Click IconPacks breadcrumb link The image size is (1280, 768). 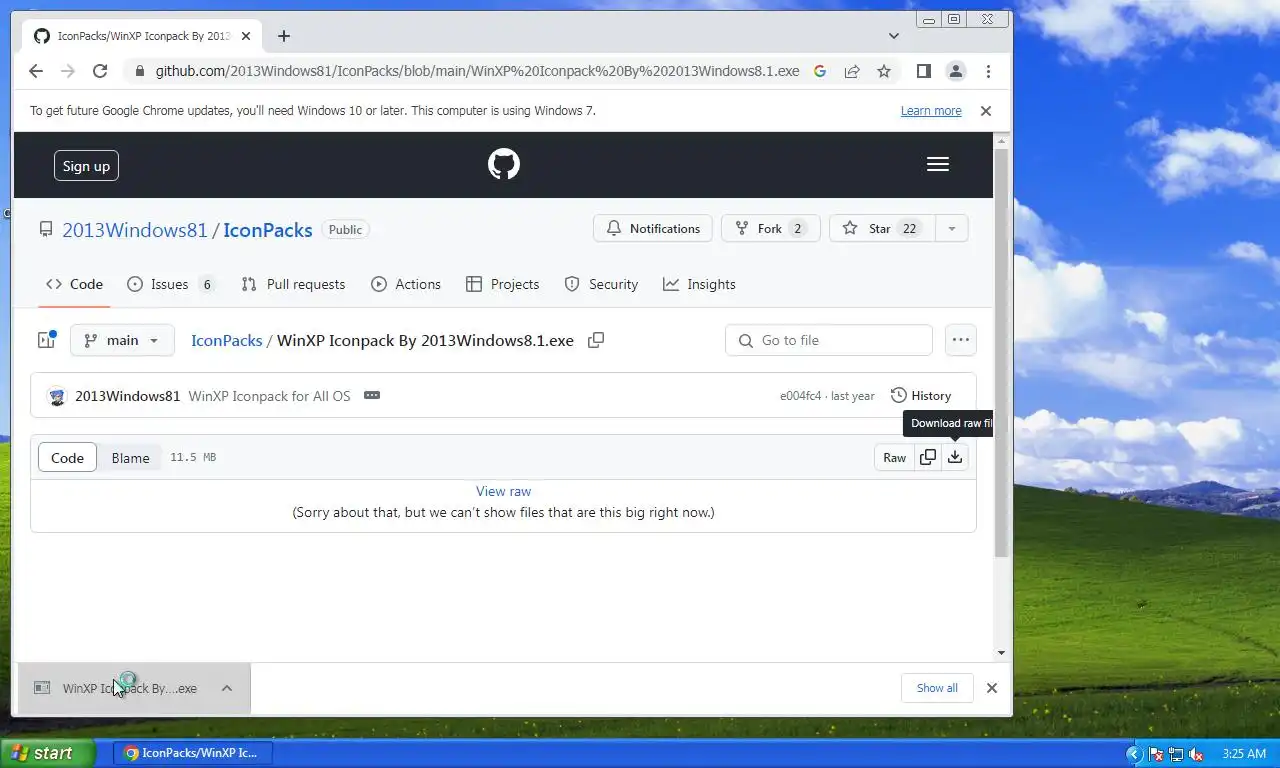227,340
